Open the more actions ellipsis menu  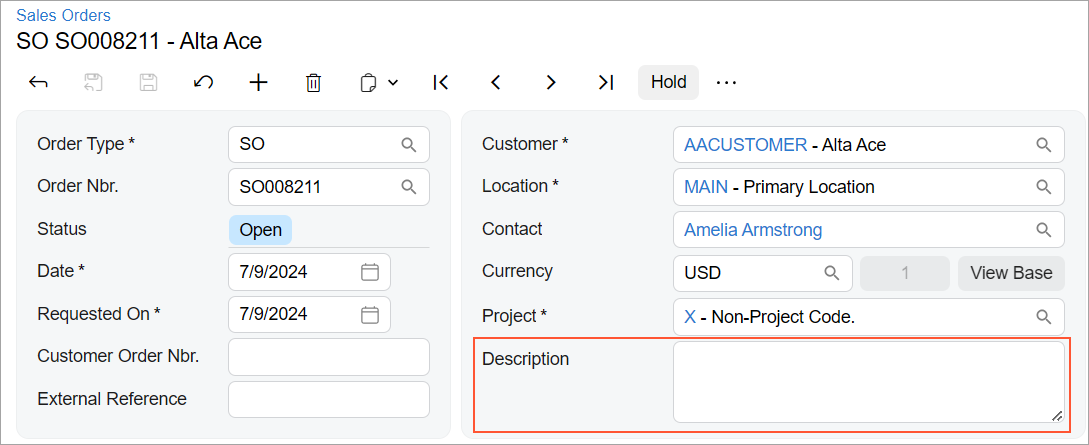click(726, 82)
